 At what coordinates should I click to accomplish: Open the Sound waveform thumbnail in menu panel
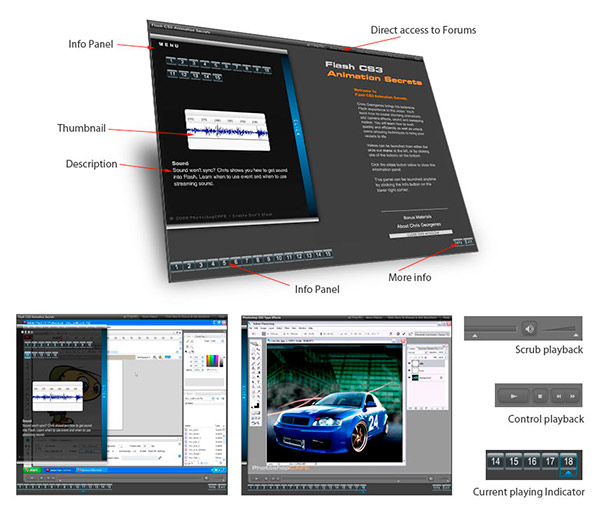tap(227, 131)
